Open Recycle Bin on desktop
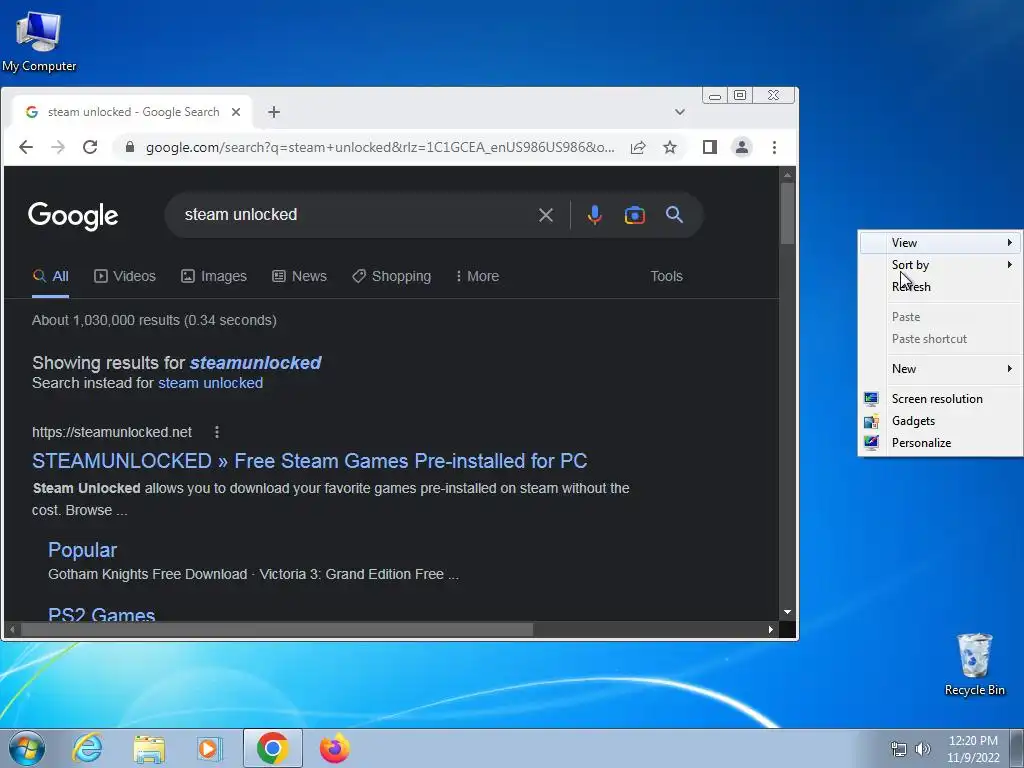Image resolution: width=1024 pixels, height=768 pixels. pyautogui.click(x=974, y=664)
